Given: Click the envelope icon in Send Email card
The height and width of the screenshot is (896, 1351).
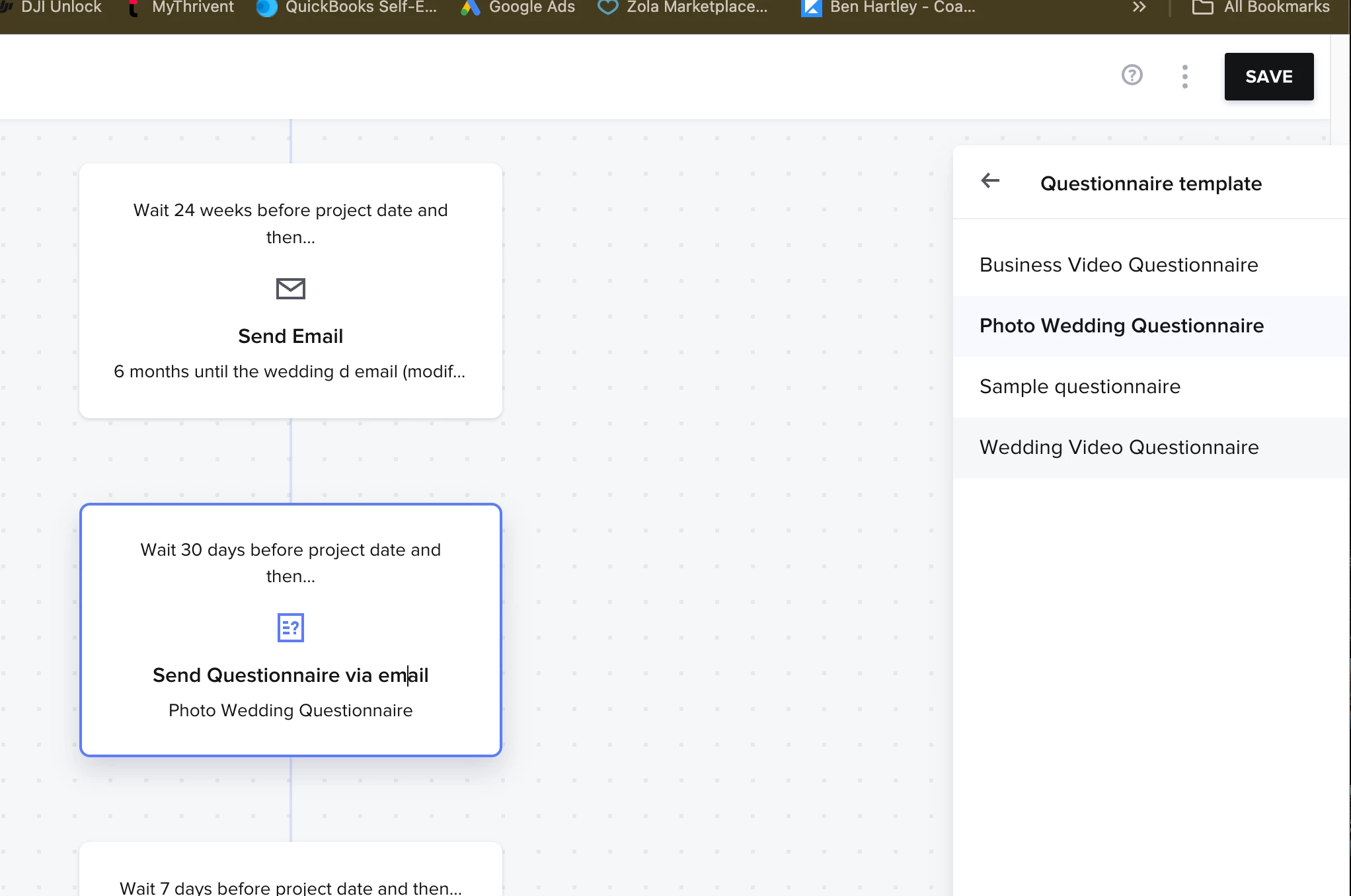Looking at the screenshot, I should pos(290,289).
